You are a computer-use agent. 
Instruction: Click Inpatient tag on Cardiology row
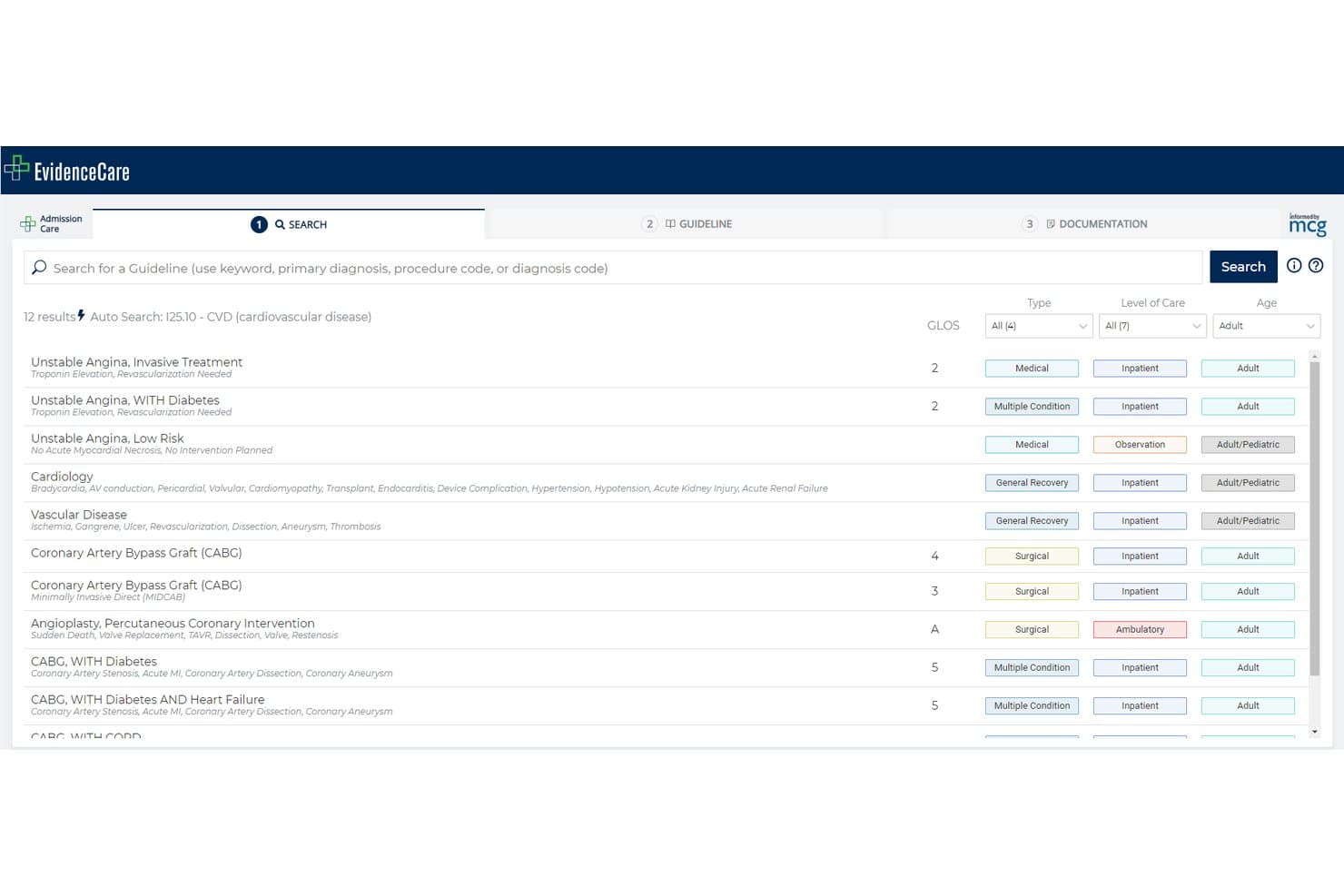click(x=1140, y=483)
